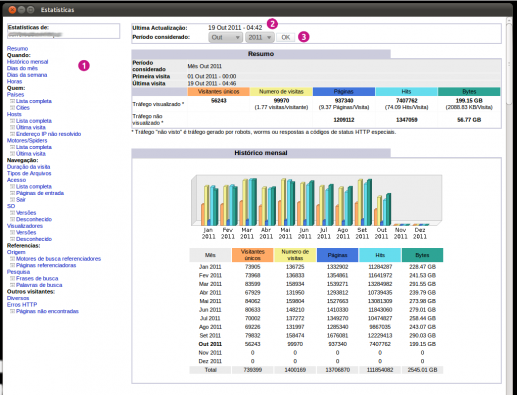Viewport: 517px width, 395px height.
Task: Click list icon beside Palavras de busca
Action: click(x=12, y=285)
